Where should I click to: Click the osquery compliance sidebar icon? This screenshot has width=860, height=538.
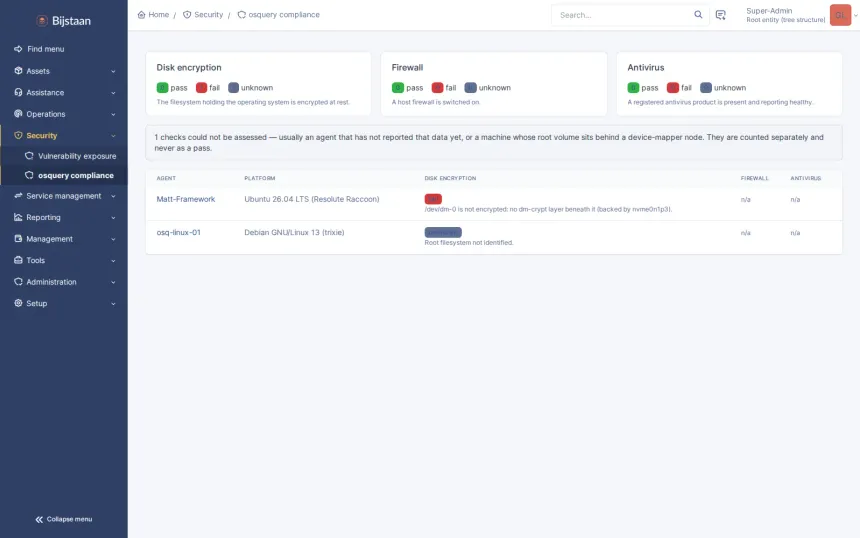tap(29, 175)
